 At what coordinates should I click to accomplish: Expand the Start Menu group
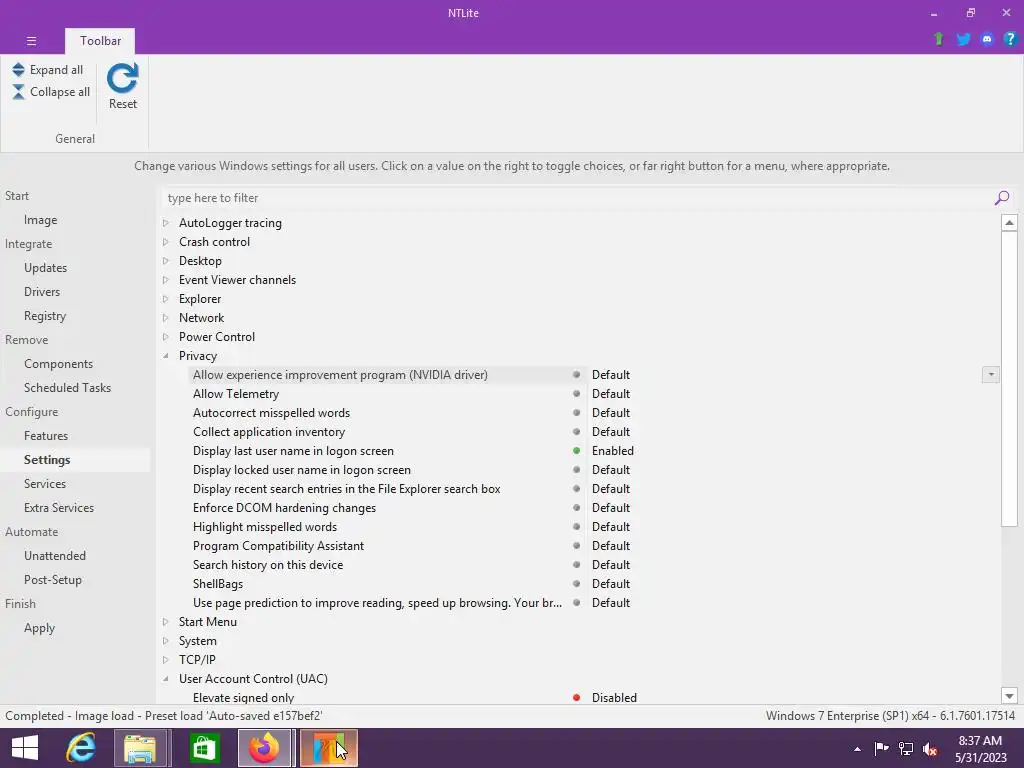(x=166, y=622)
